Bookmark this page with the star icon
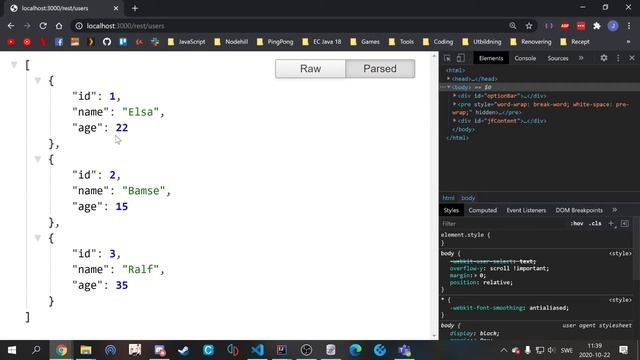The width and height of the screenshot is (640, 360). click(529, 26)
